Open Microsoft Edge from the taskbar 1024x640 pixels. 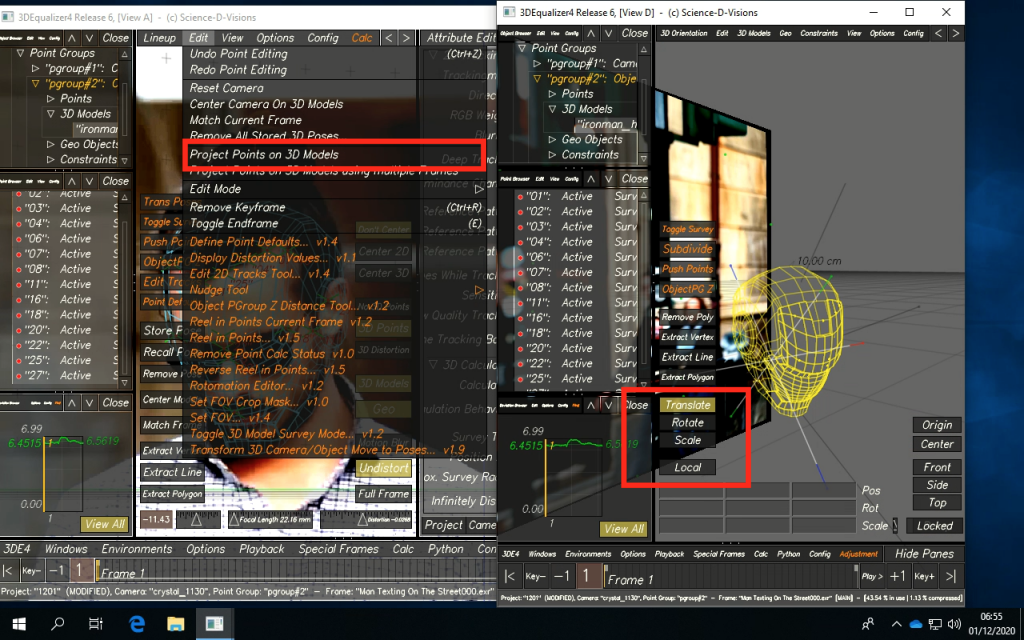pos(137,623)
